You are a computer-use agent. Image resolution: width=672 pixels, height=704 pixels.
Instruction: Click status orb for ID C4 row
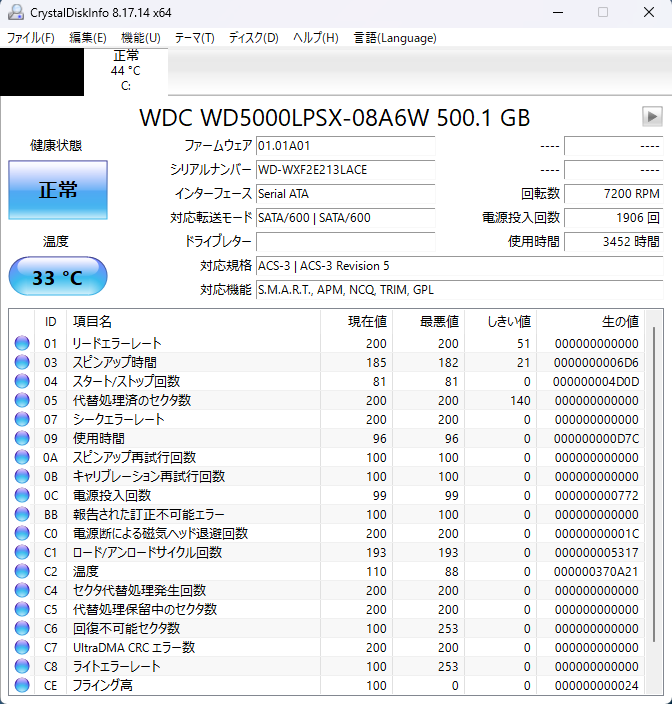pyautogui.click(x=22, y=590)
